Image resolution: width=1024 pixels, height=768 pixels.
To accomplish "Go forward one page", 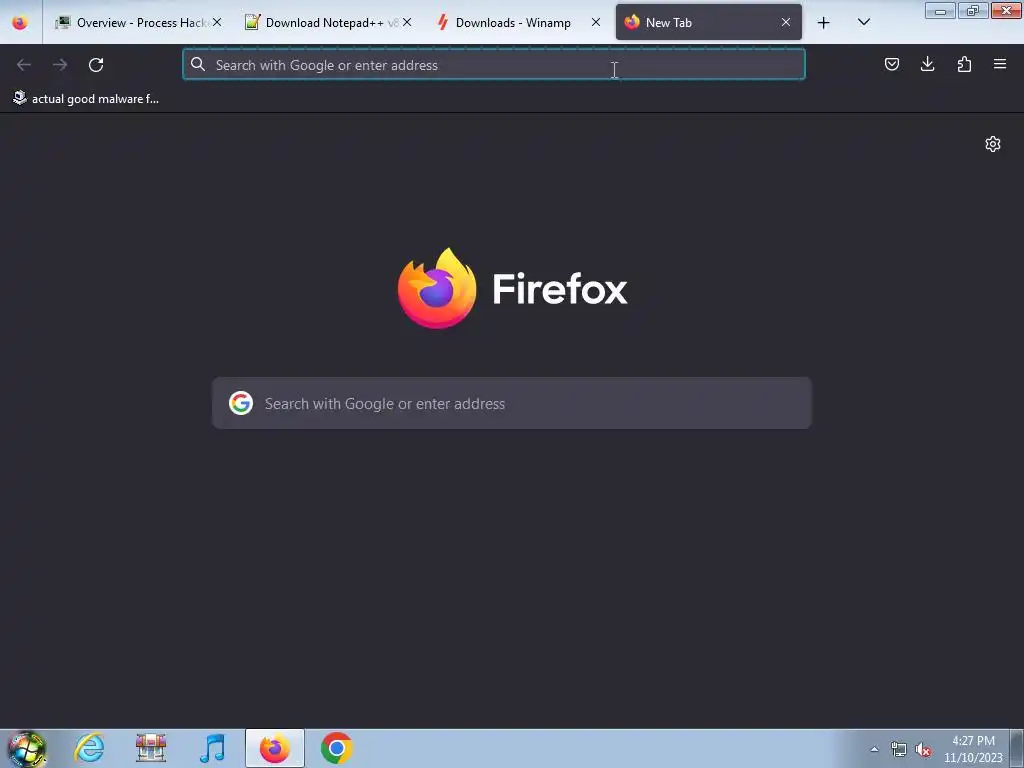I will (x=60, y=65).
